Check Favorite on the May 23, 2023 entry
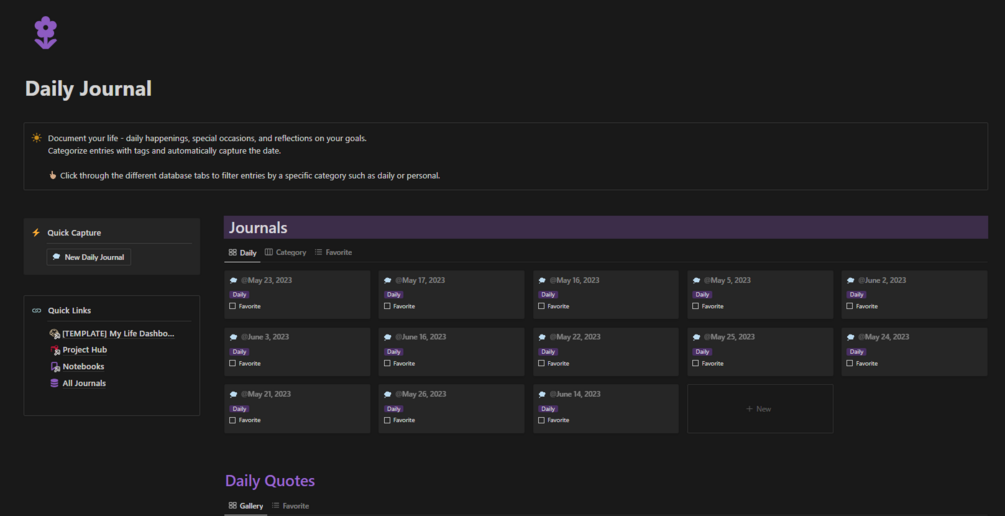 click(x=233, y=307)
